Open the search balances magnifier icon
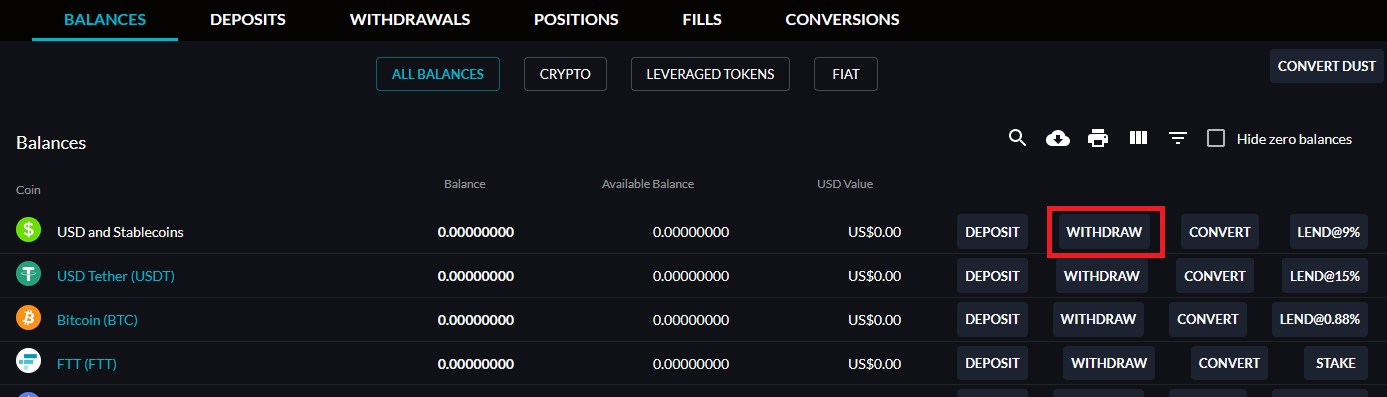This screenshot has width=1387, height=397. pos(1017,138)
